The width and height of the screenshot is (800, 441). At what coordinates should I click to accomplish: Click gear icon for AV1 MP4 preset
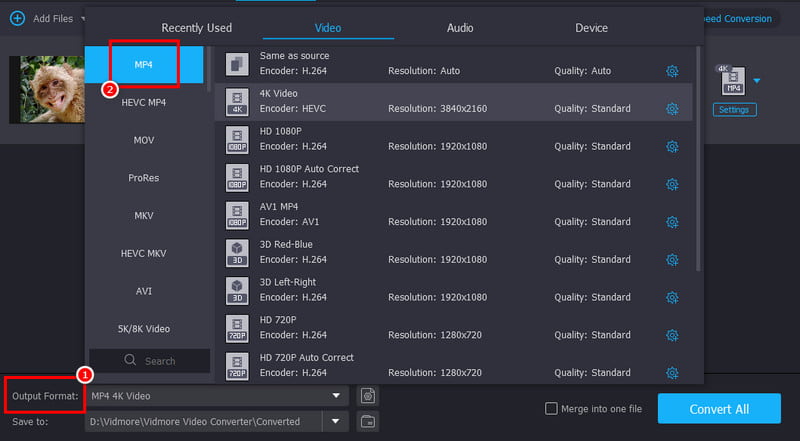click(x=672, y=222)
